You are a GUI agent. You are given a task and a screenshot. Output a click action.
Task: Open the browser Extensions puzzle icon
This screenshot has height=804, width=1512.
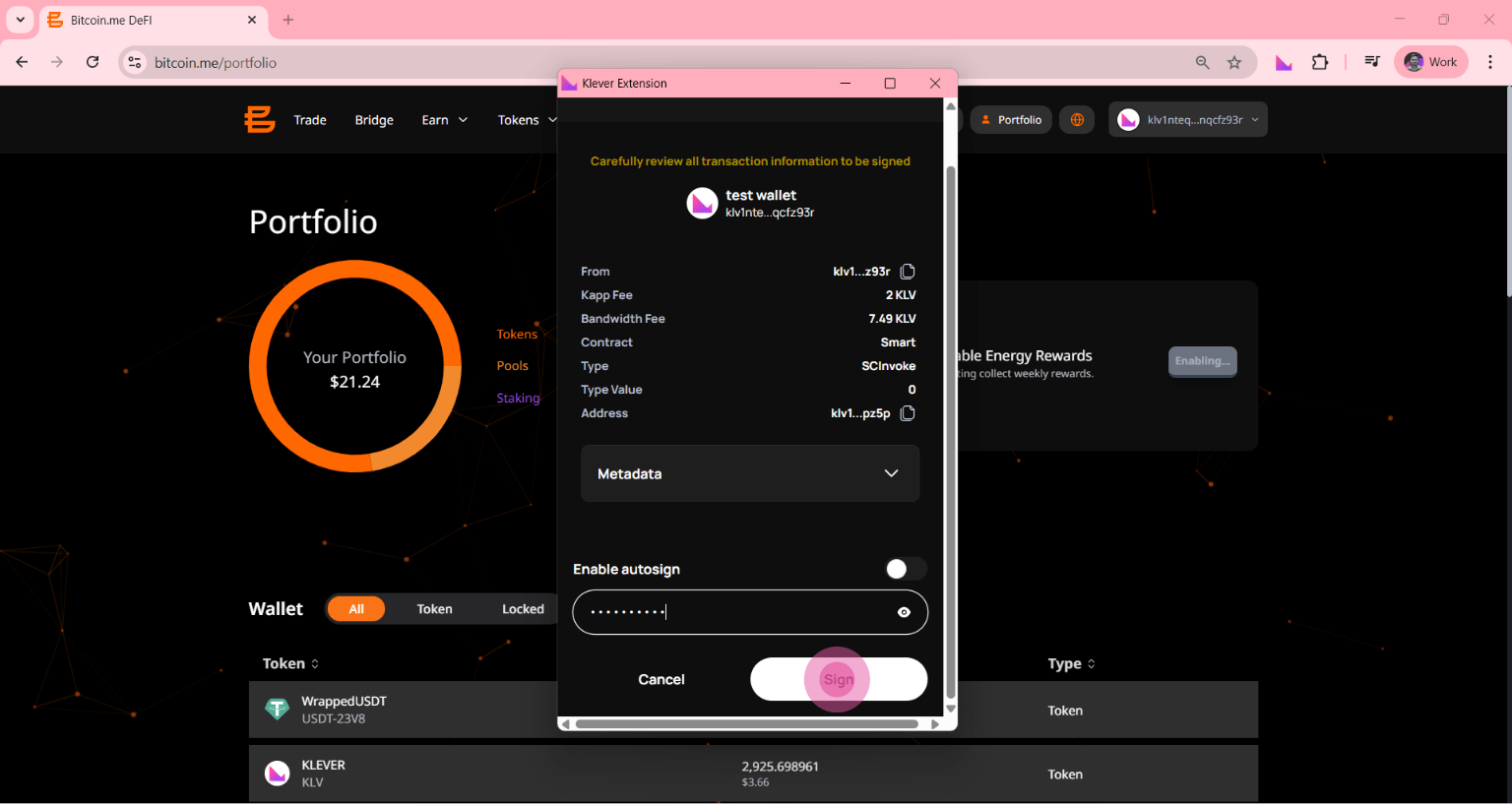click(x=1320, y=63)
